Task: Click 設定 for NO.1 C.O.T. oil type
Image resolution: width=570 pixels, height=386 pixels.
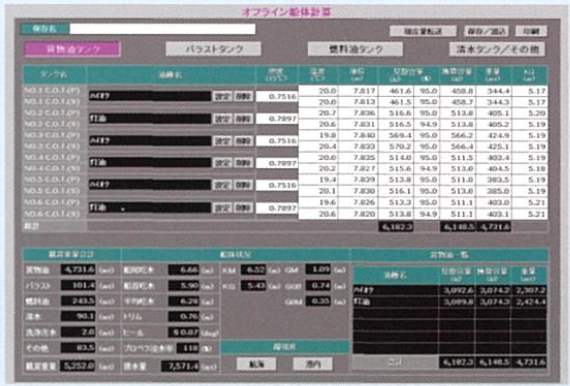Action: [222, 96]
